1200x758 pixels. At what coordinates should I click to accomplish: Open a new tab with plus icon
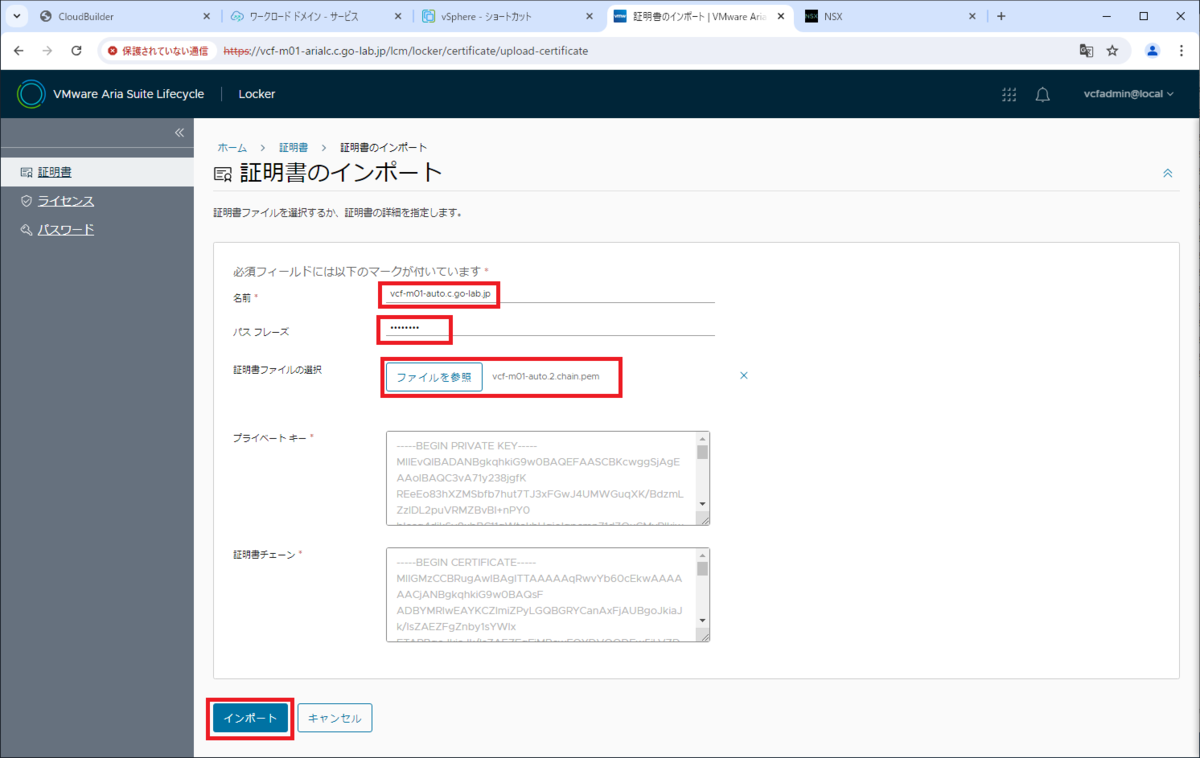tap(1001, 16)
